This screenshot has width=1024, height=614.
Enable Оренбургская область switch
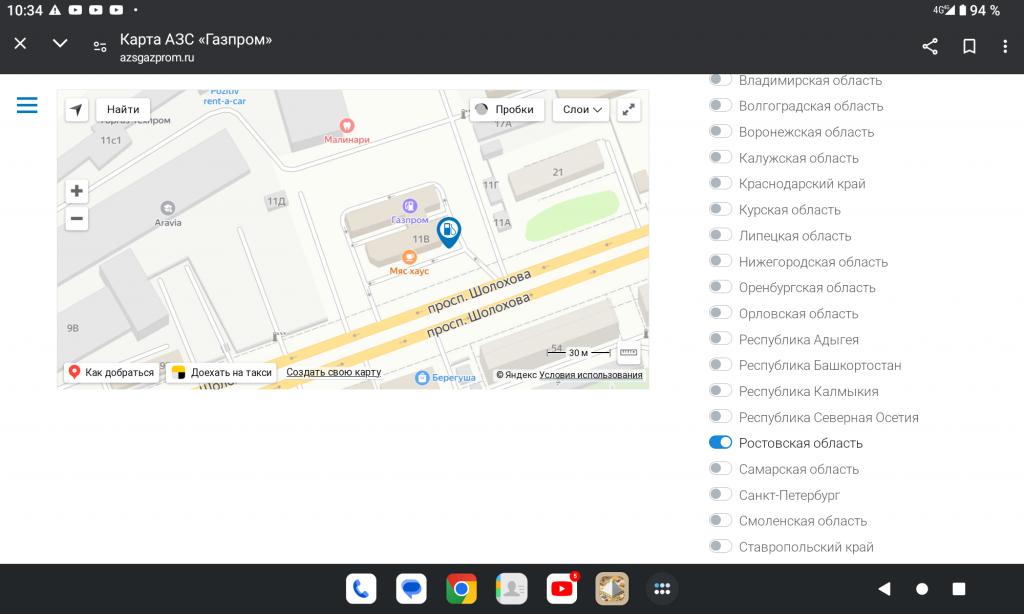720,287
